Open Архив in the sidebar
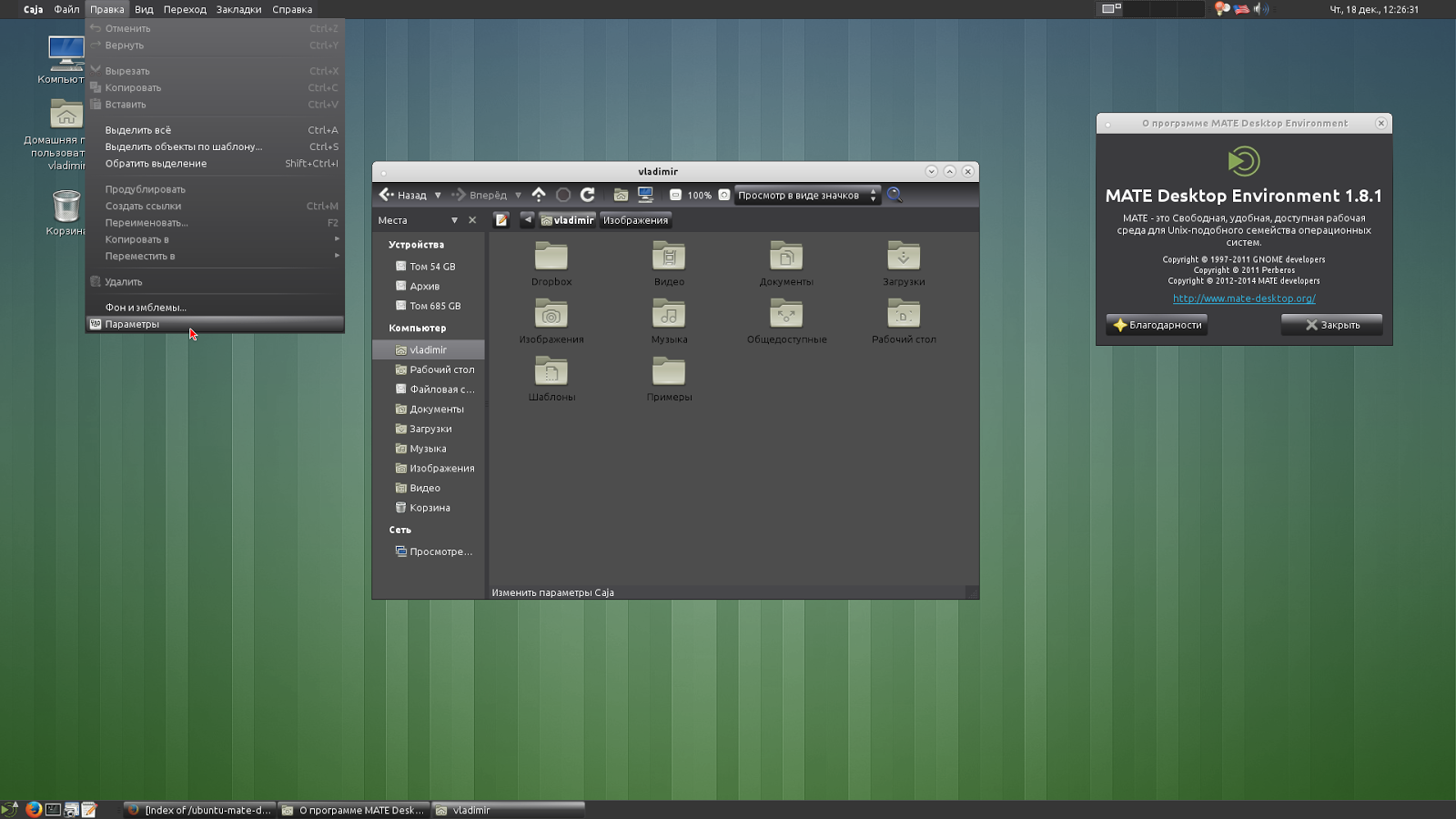 (x=428, y=286)
